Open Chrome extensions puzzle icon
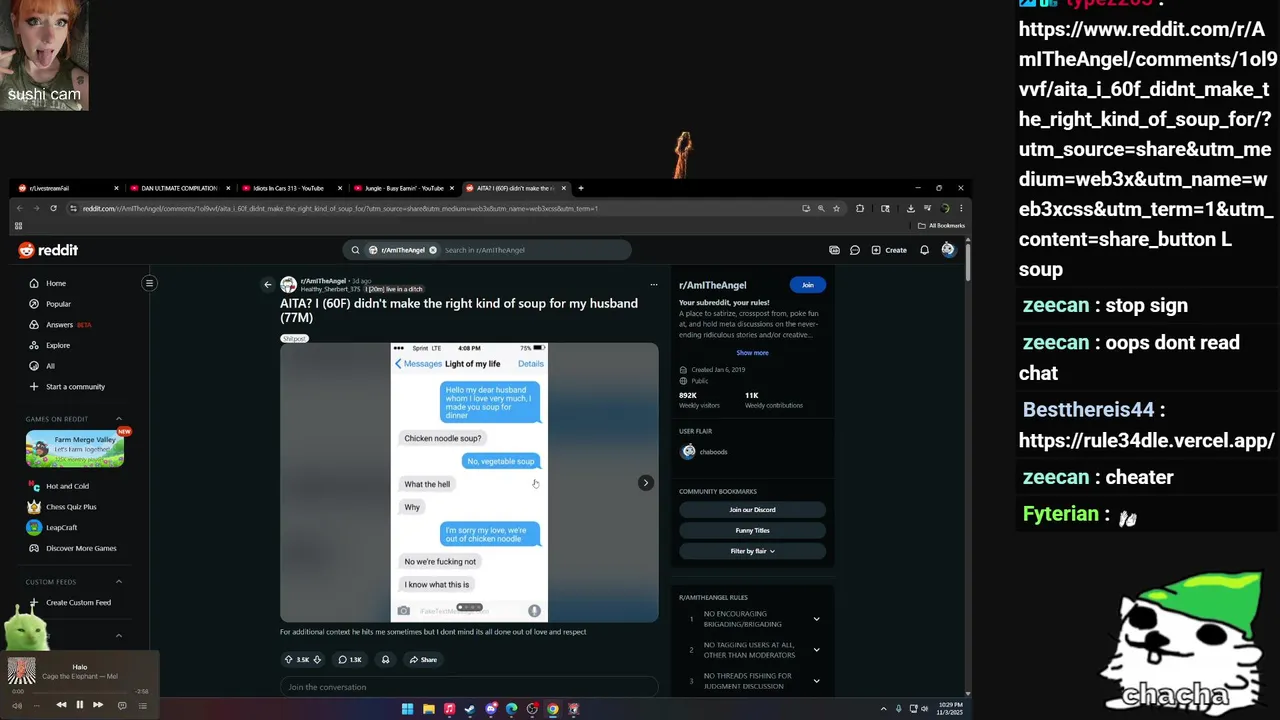Image resolution: width=1280 pixels, height=720 pixels. (x=860, y=209)
